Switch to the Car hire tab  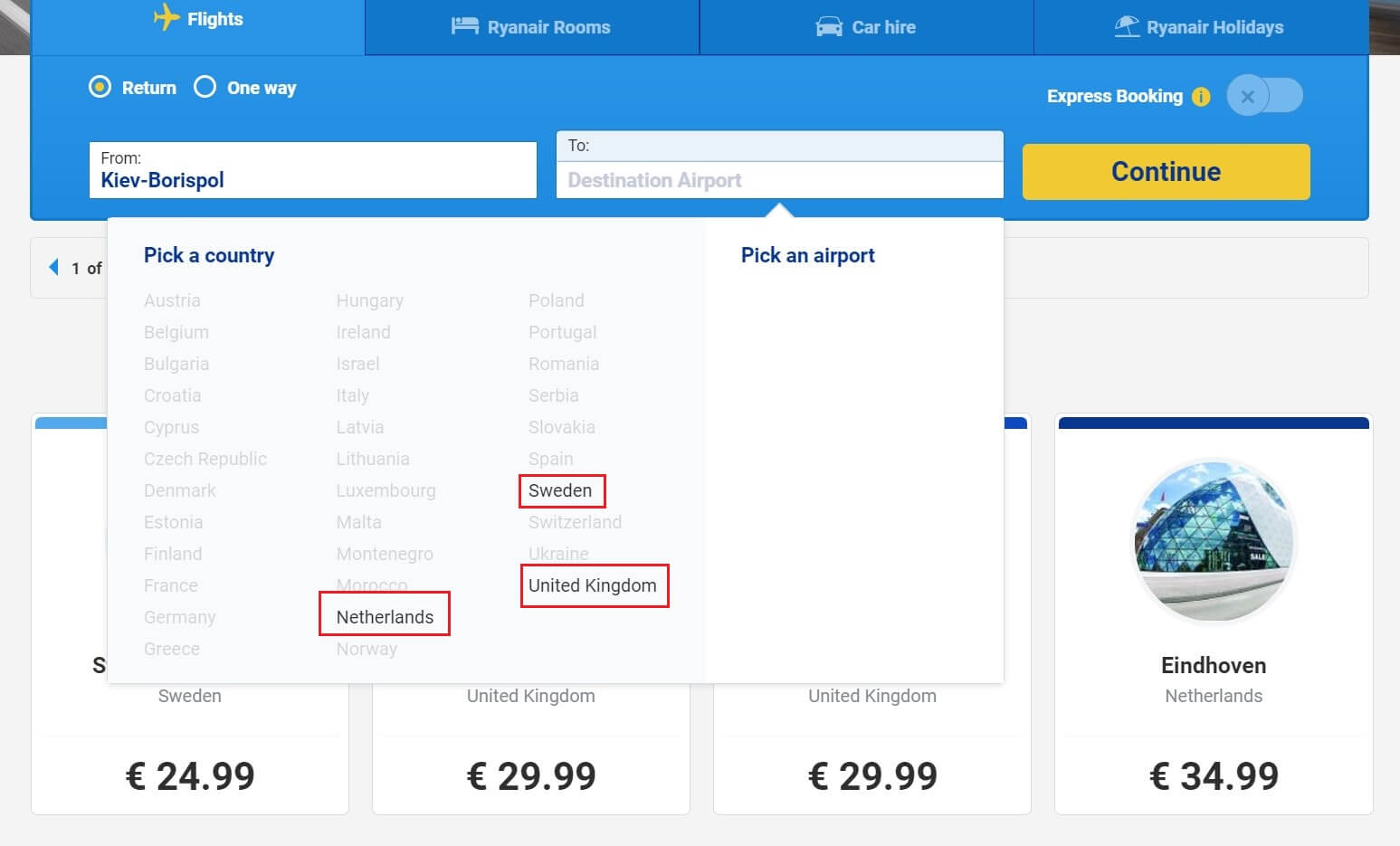click(x=866, y=27)
